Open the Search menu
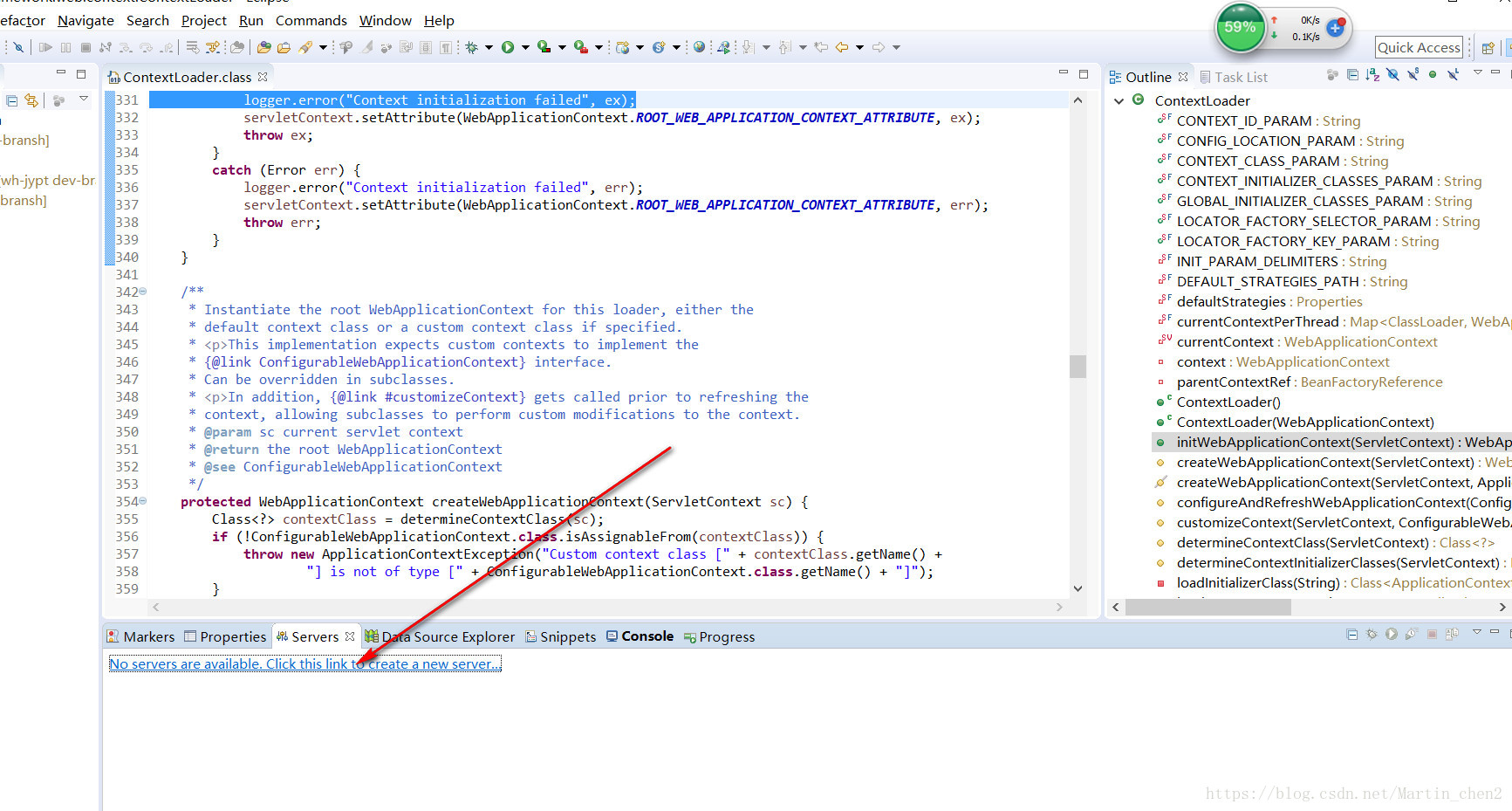Viewport: 1512px width, 811px height. 147,20
